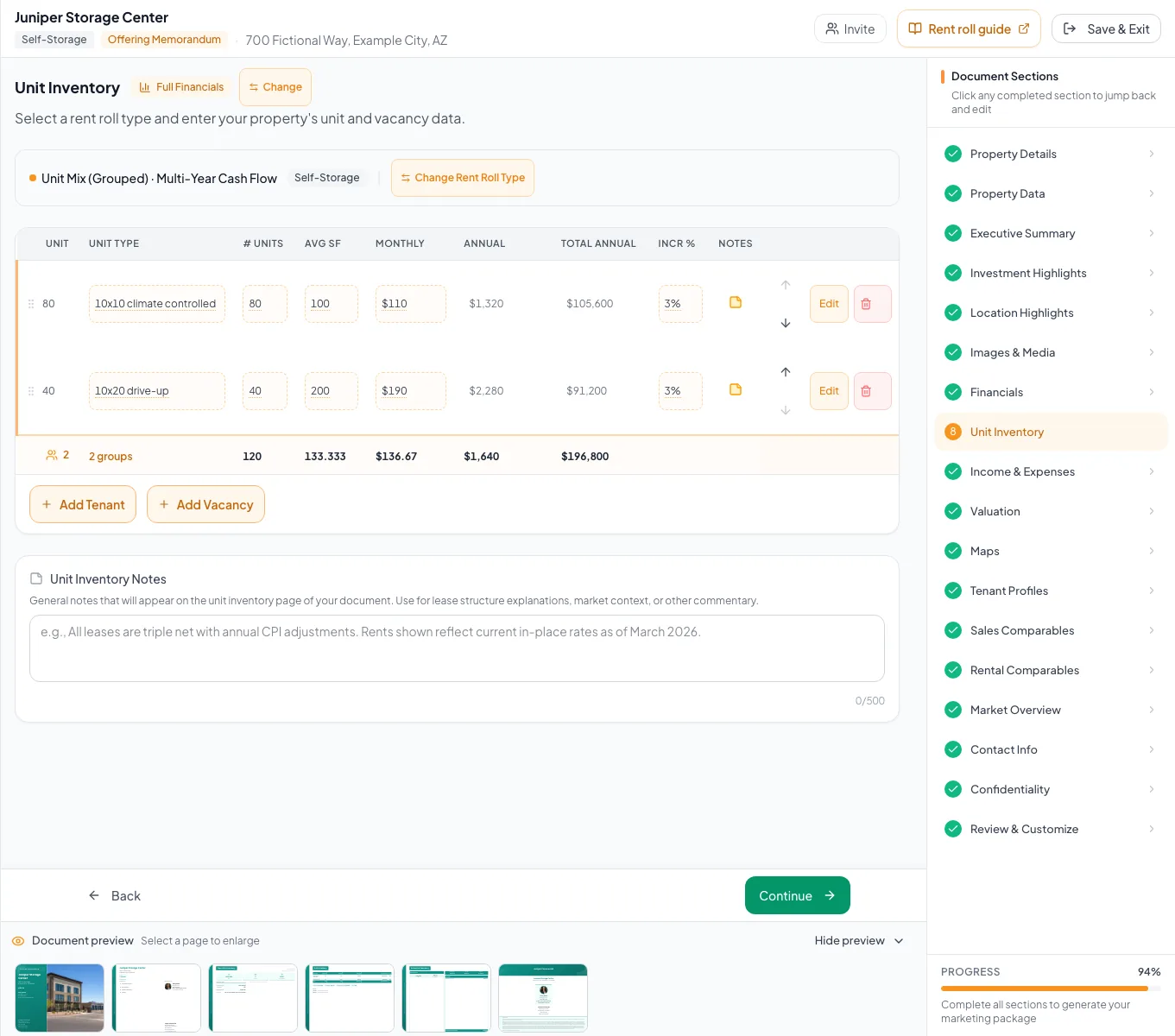Expand Property Details section chevron

tap(1152, 154)
